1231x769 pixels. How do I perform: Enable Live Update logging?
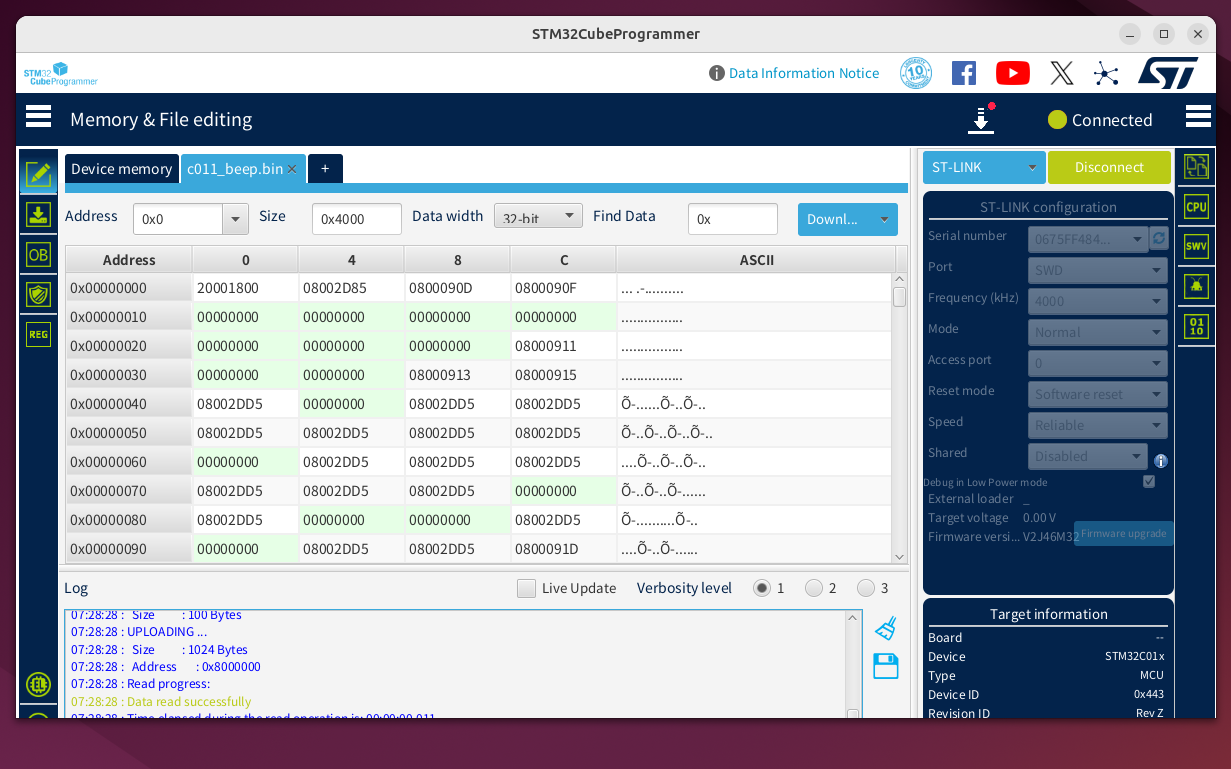[x=527, y=588]
